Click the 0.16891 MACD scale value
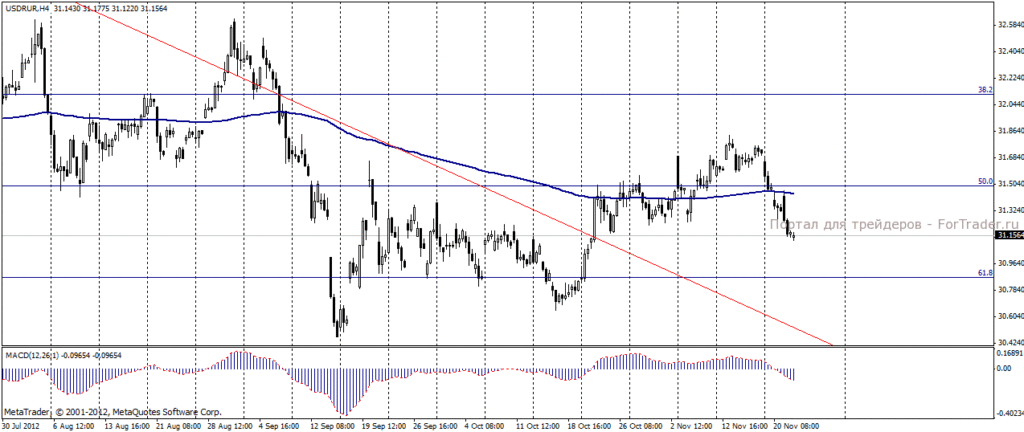This screenshot has width=1024, height=432. 1010,353
